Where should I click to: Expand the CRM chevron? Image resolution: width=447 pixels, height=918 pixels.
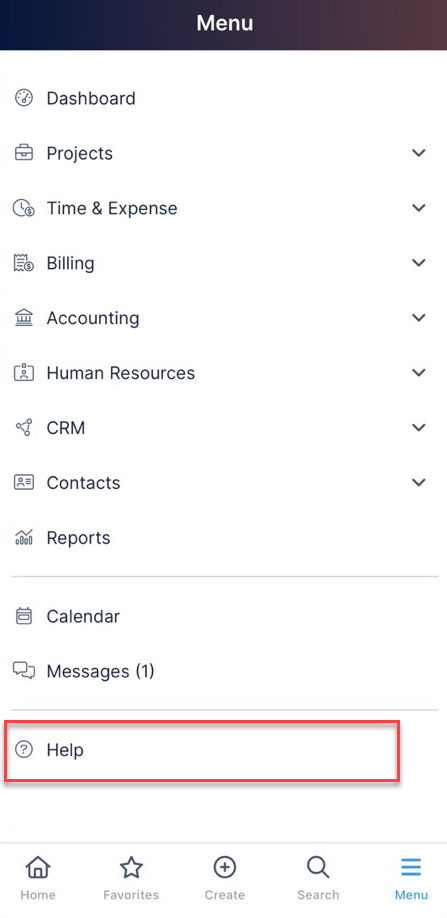[418, 427]
